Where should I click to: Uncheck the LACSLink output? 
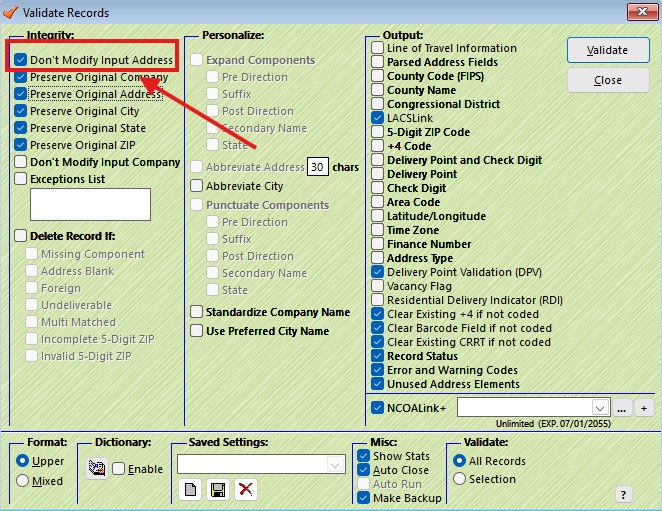click(x=377, y=117)
